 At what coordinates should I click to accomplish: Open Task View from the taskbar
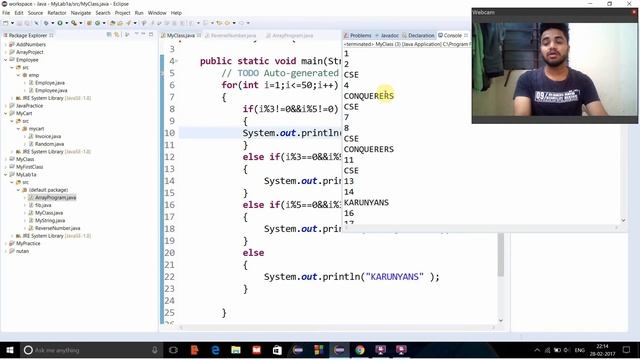tap(173, 350)
